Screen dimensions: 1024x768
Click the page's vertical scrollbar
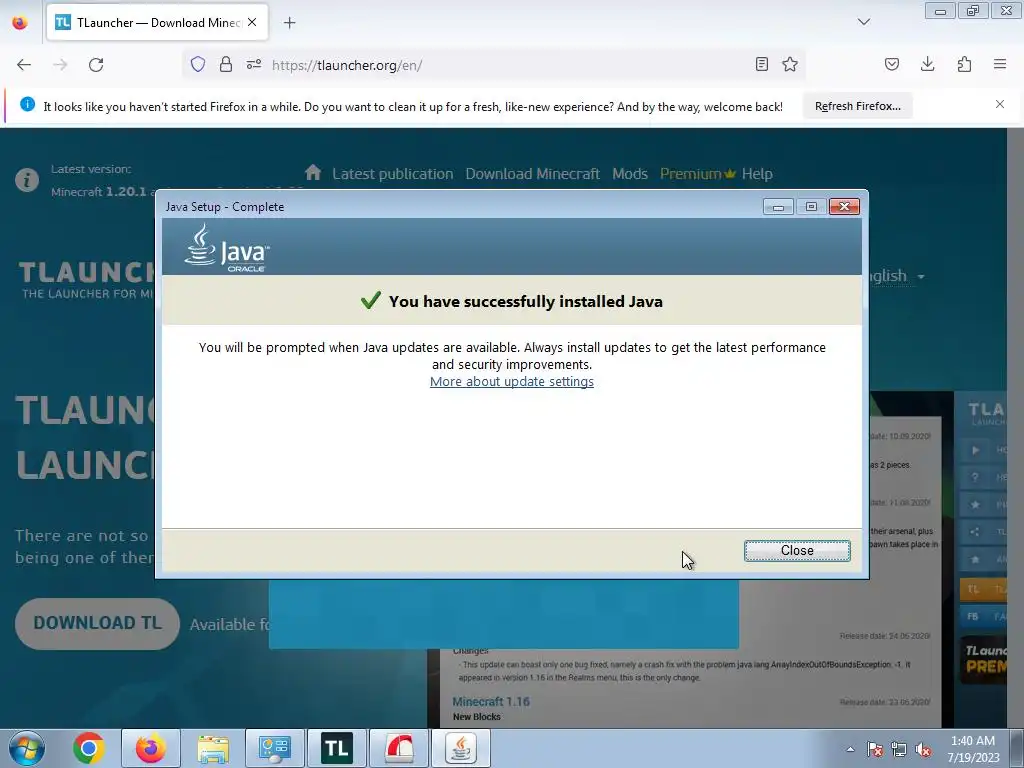click(1015, 428)
